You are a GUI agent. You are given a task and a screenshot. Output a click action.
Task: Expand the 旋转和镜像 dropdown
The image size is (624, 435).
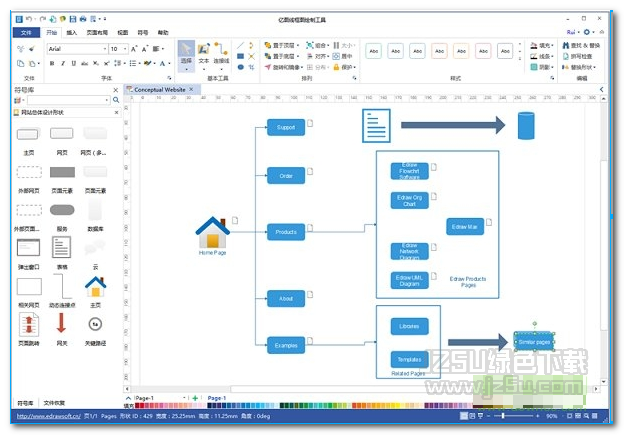(302, 67)
